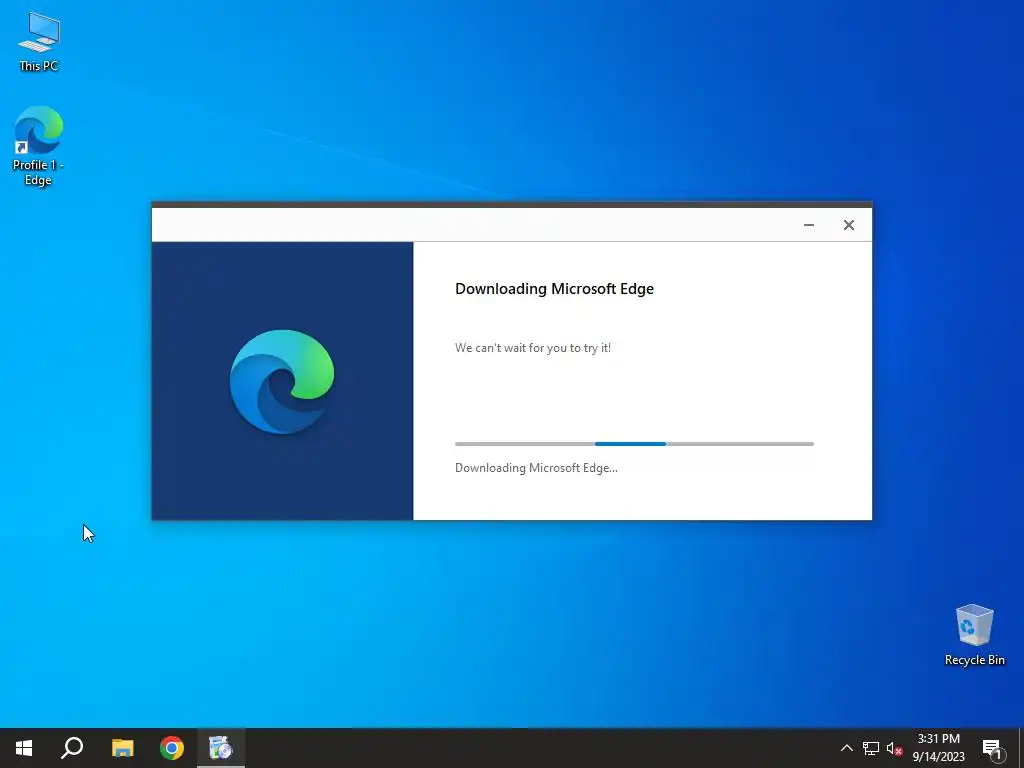Open the clock showing 3:31 PM
The width and height of the screenshot is (1024, 768).
[x=938, y=748]
